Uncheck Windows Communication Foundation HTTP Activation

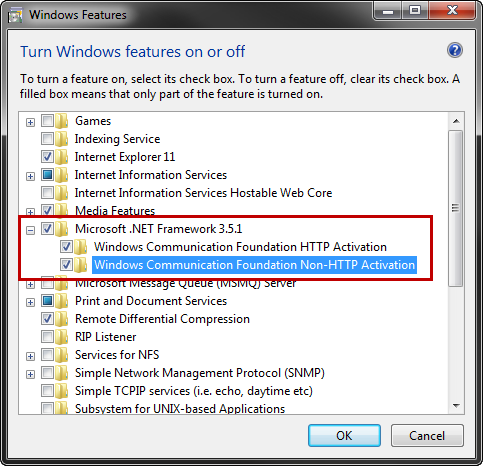pos(66,247)
